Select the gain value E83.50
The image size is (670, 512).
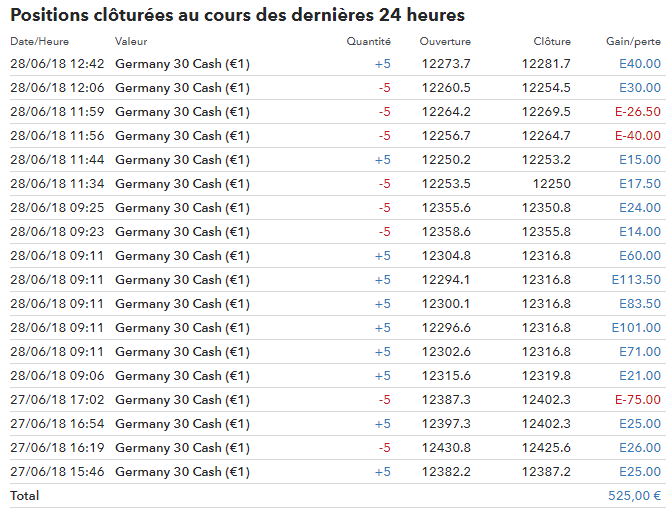640,303
